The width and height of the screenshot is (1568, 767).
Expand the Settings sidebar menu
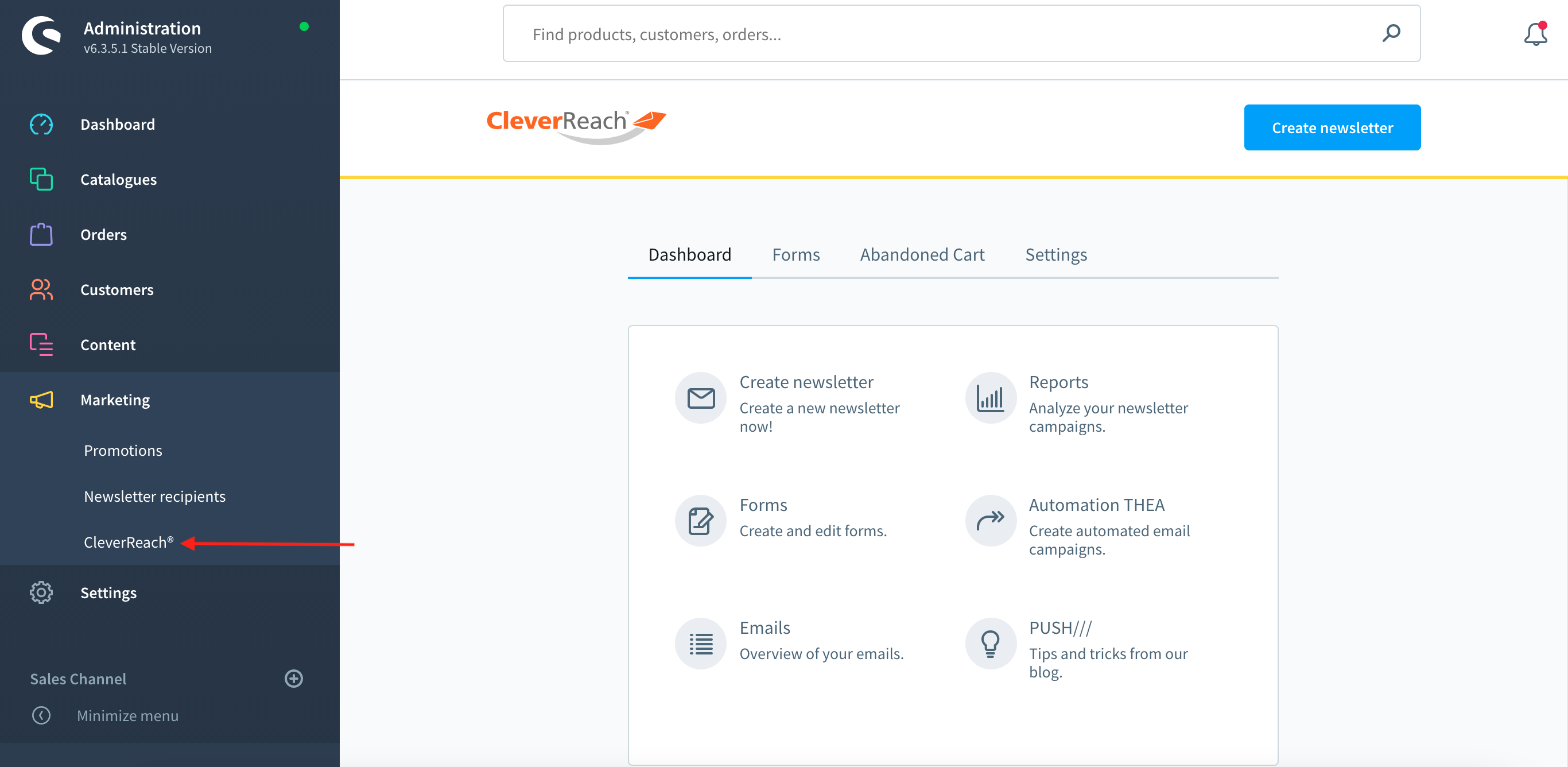pyautogui.click(x=108, y=592)
